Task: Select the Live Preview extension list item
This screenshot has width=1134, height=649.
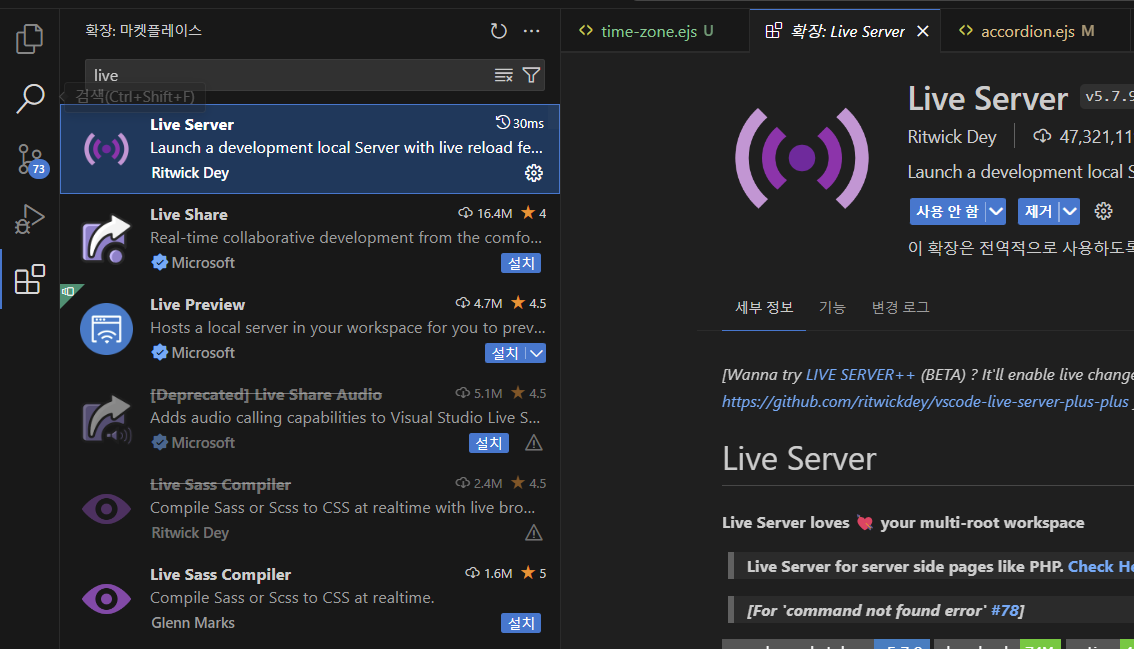Action: [310, 328]
